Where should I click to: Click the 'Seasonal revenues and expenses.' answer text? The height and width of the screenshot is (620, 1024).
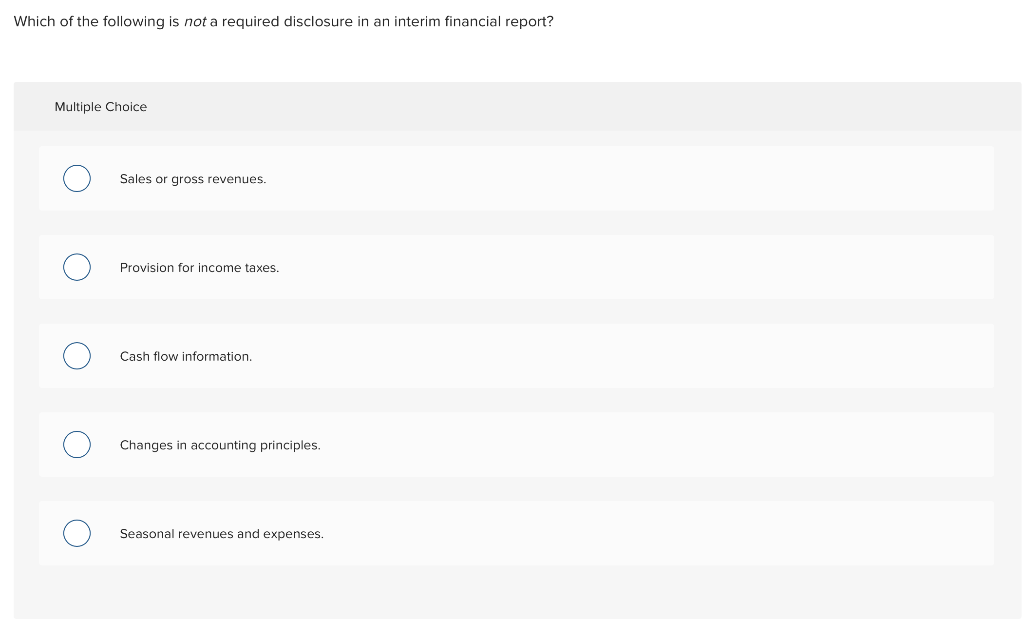[x=221, y=534]
